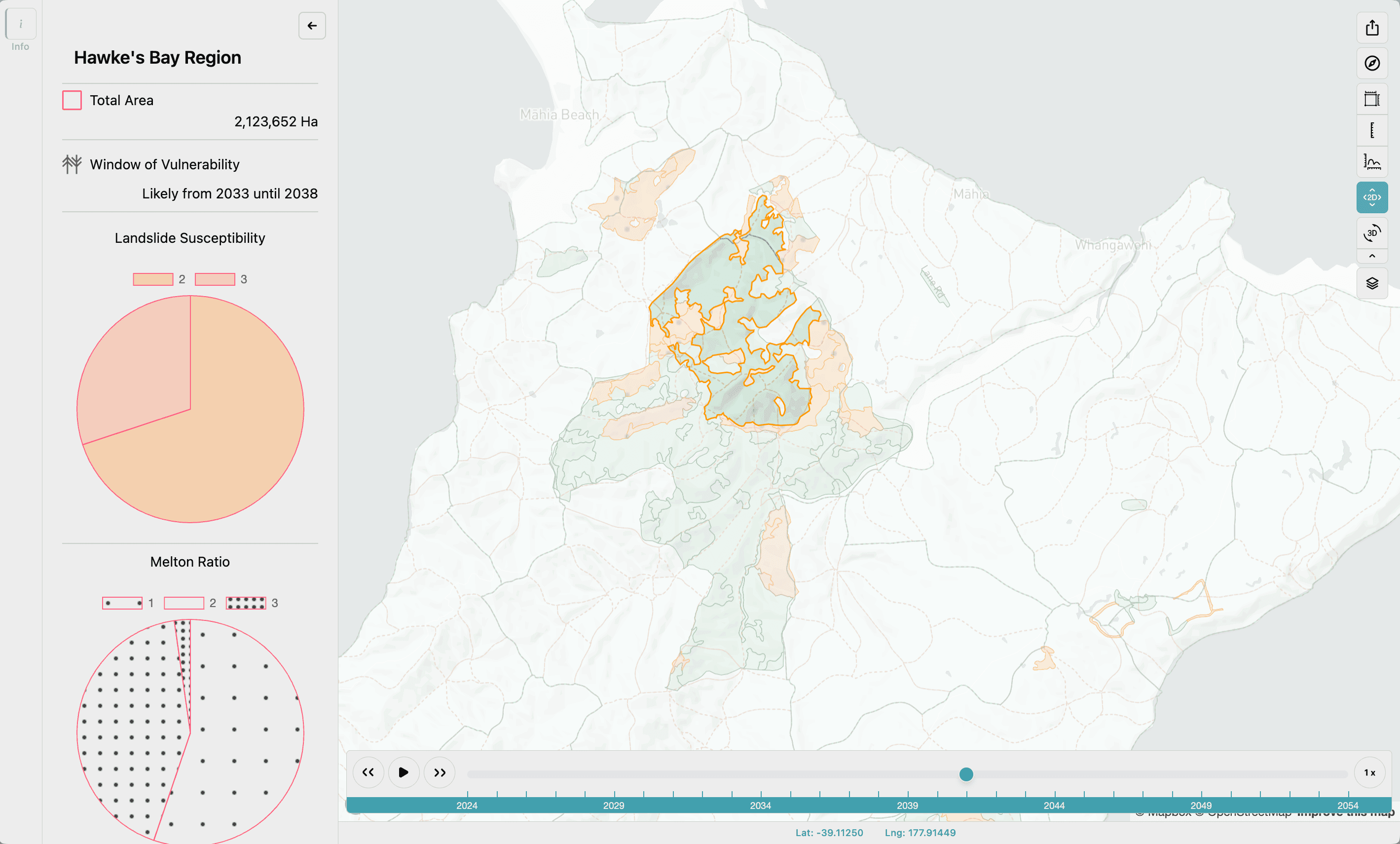The width and height of the screenshot is (1400, 844).
Task: Switch map to 2D view
Action: click(1371, 197)
